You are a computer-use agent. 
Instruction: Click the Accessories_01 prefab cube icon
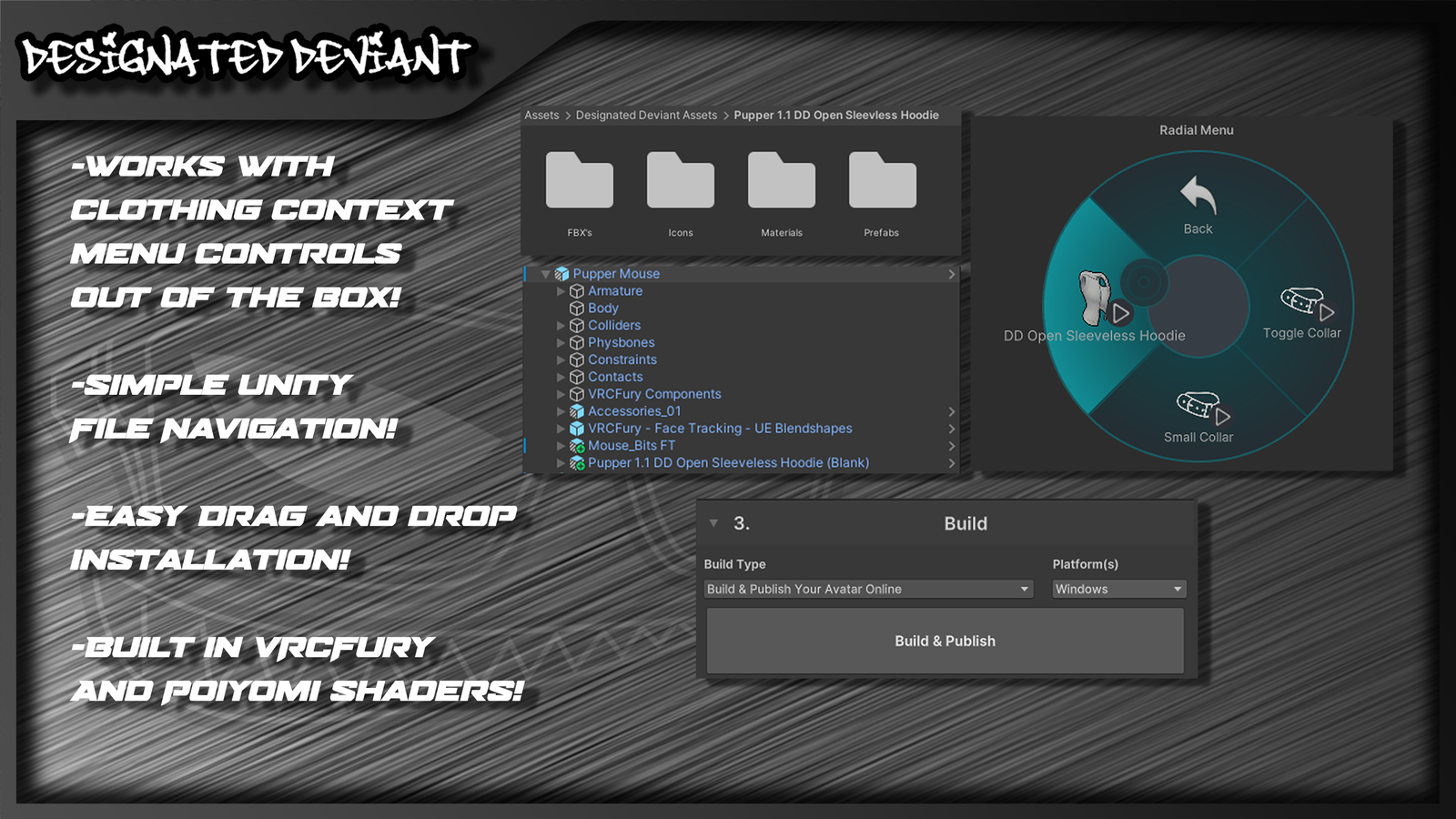point(577,411)
